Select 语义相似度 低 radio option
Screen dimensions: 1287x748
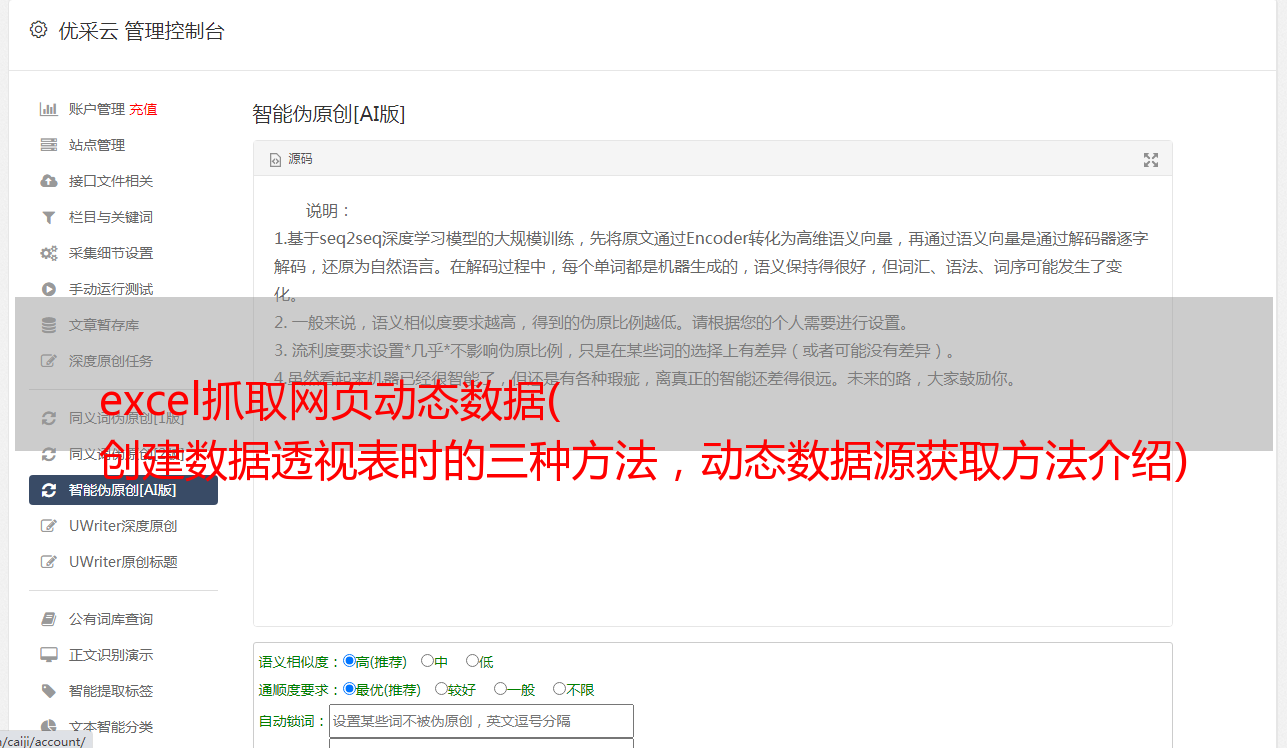point(472,661)
